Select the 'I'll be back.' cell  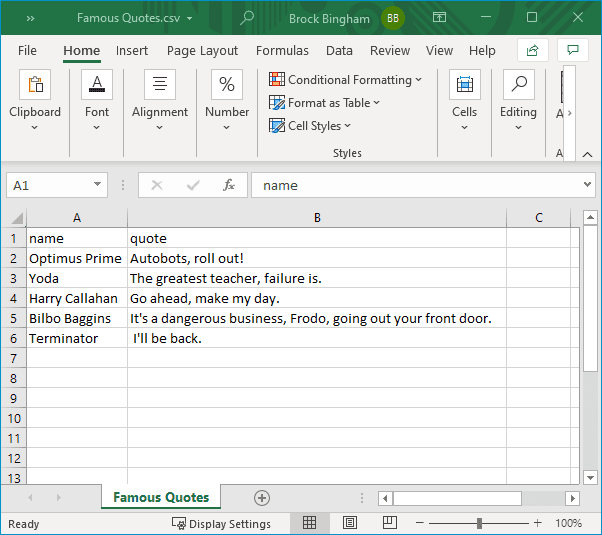(x=317, y=338)
